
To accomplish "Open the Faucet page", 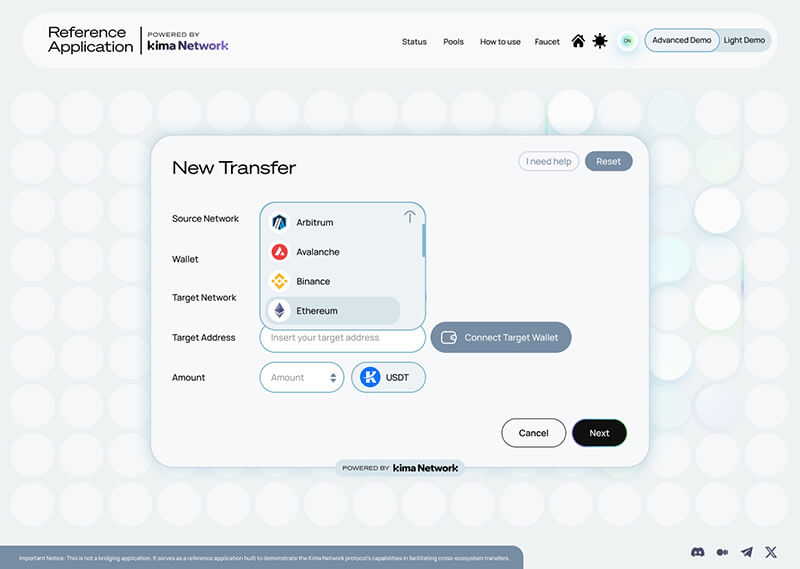I will pos(547,42).
